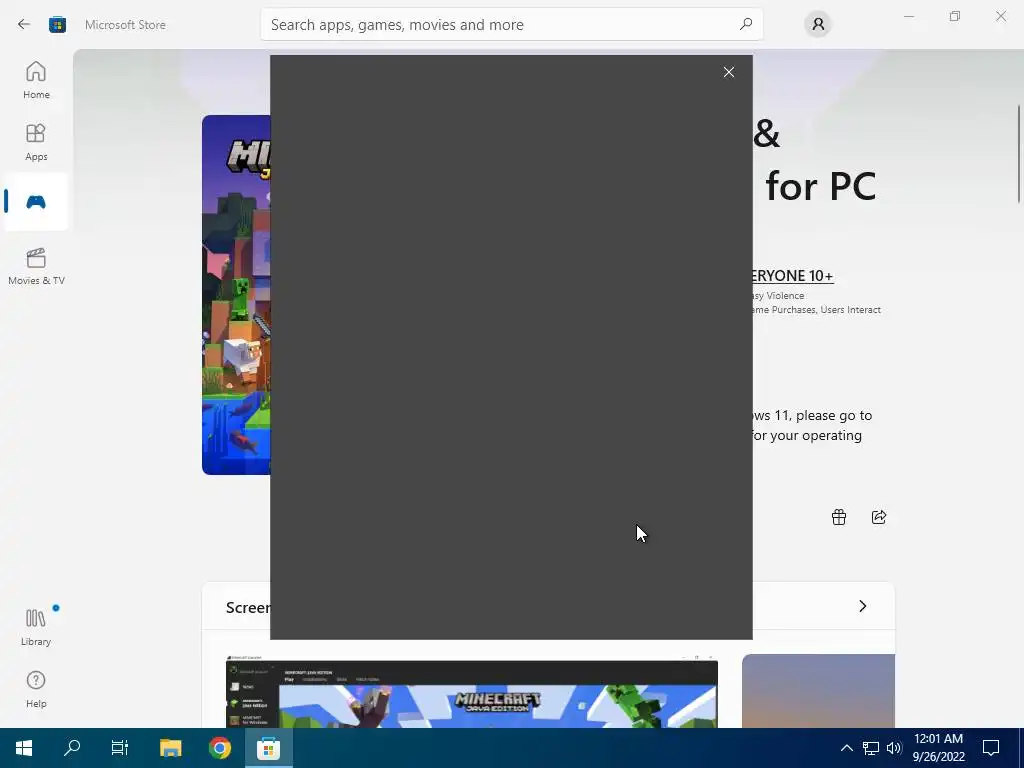Viewport: 1024px width, 768px height.
Task: Open the network status tray icon
Action: tap(871, 748)
